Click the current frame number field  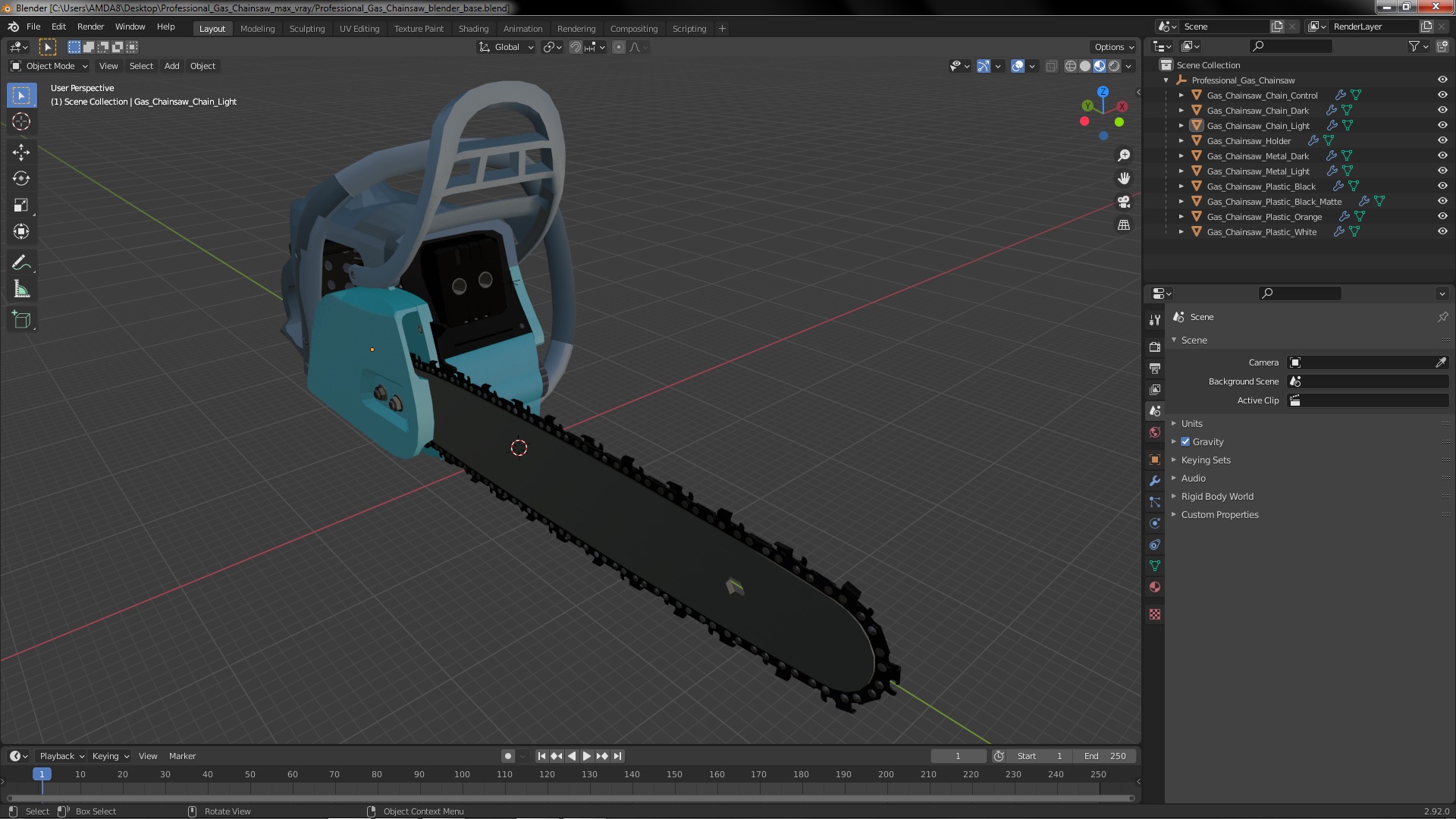[958, 756]
